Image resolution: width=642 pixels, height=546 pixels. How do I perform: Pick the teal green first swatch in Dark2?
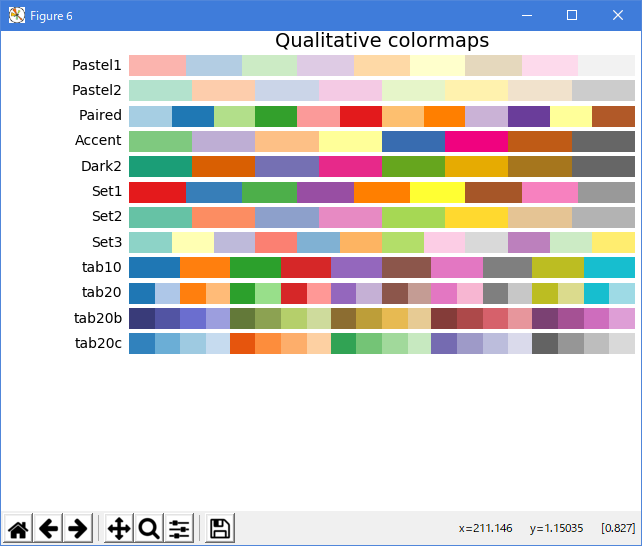tap(160, 166)
